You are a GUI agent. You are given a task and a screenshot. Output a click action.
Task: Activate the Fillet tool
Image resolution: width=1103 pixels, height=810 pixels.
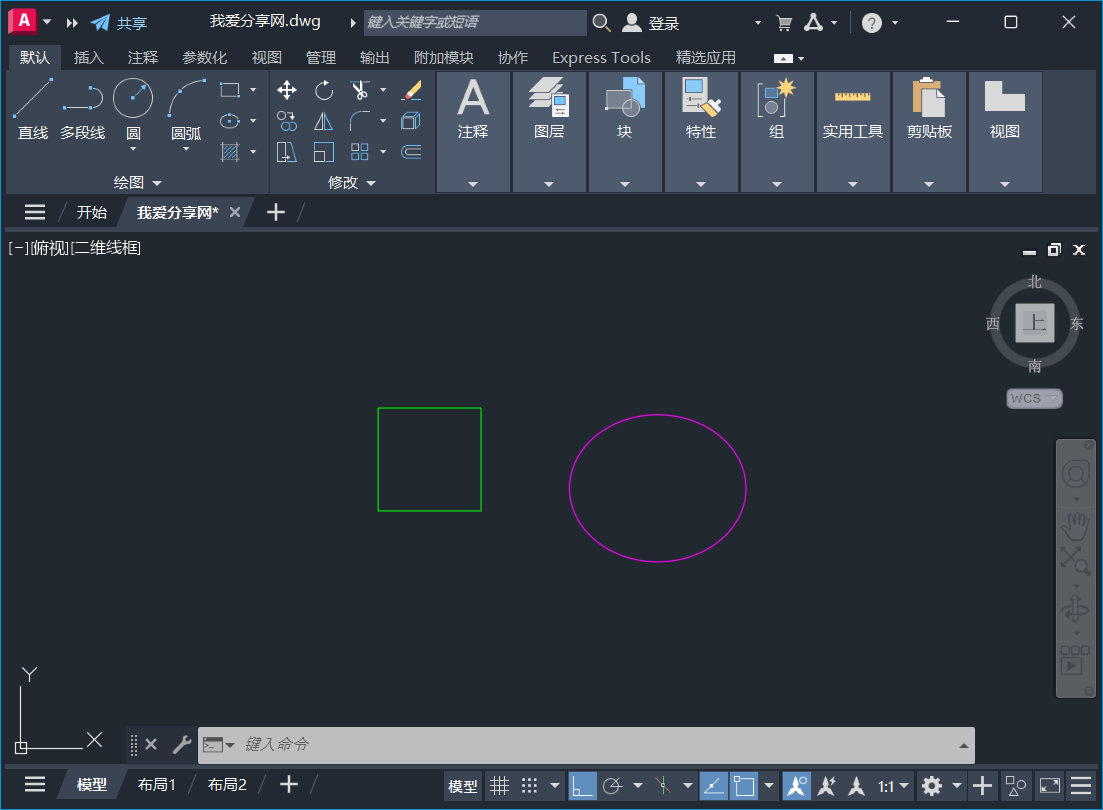coord(359,121)
